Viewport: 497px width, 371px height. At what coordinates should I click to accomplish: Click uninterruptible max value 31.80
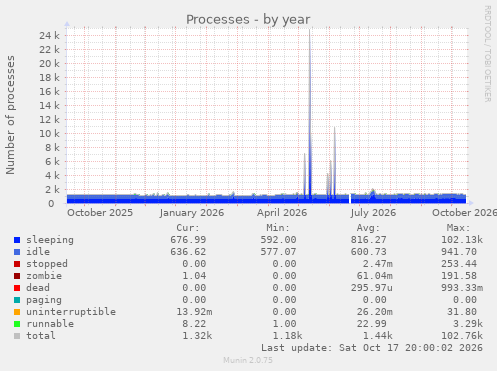pyautogui.click(x=462, y=312)
